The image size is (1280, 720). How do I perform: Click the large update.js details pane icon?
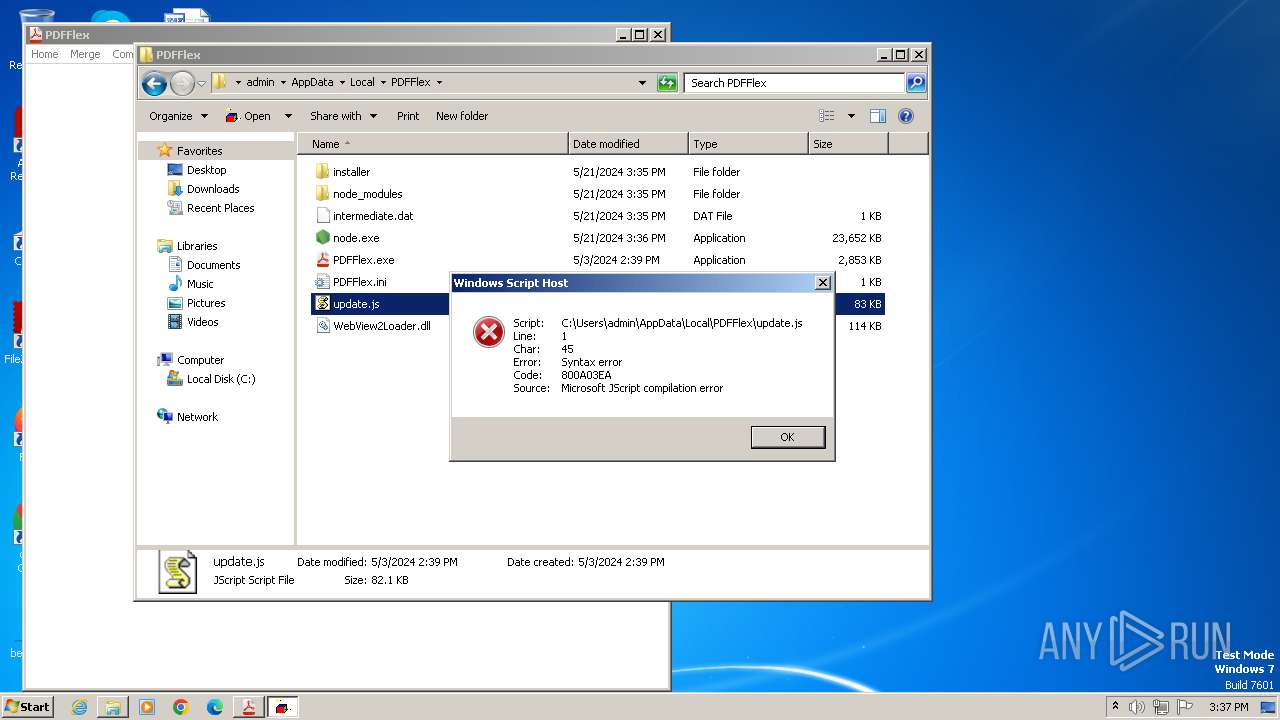point(178,572)
